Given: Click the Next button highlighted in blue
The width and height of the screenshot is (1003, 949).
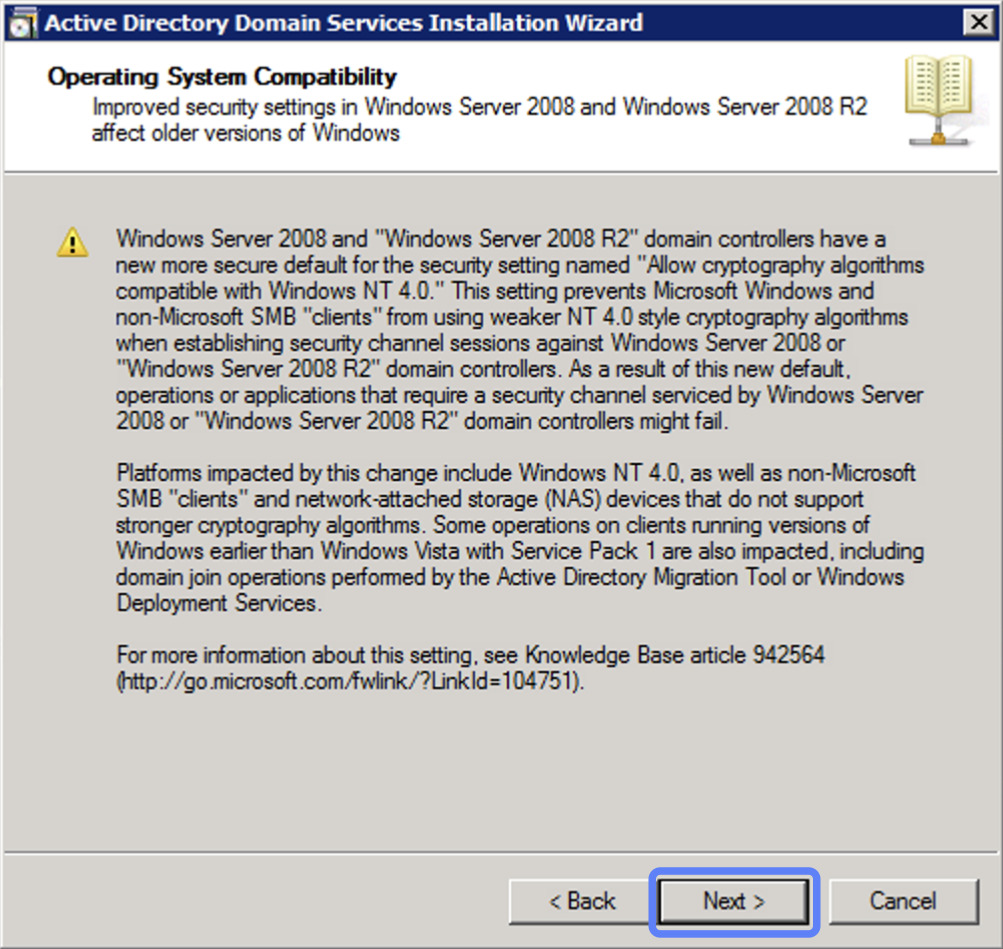Looking at the screenshot, I should [x=733, y=901].
